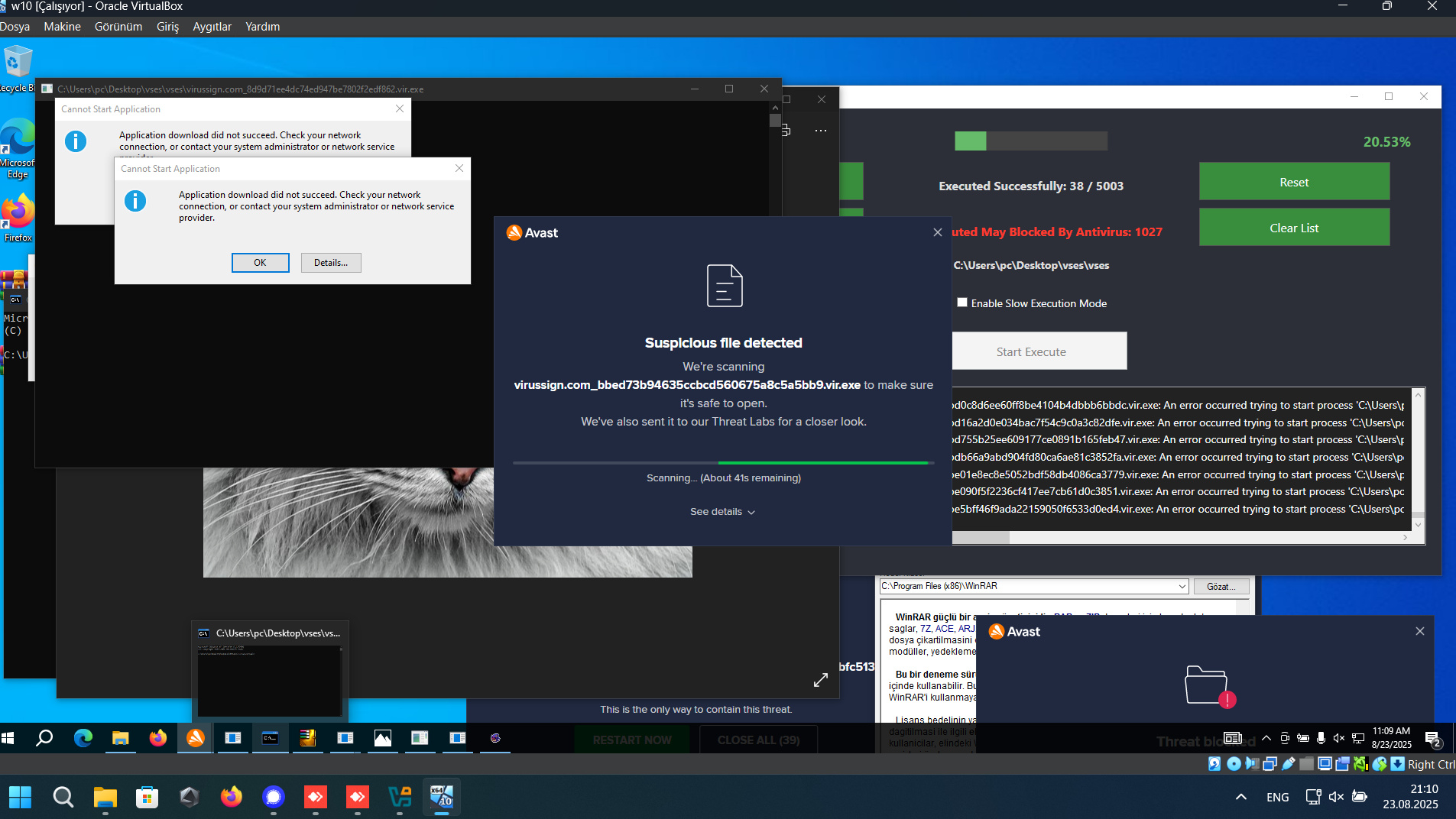The height and width of the screenshot is (819, 1456).
Task: Open Recycle Bin desktop icon
Action: (x=18, y=69)
